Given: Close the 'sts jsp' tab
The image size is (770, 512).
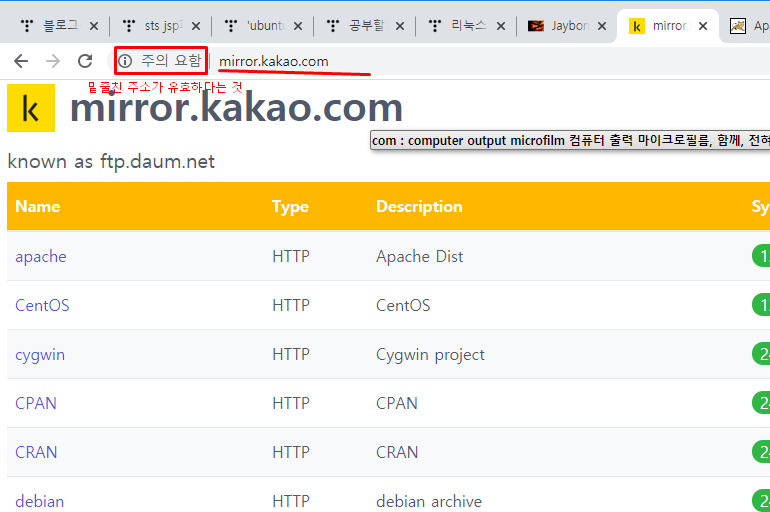Looking at the screenshot, I should (x=196, y=26).
